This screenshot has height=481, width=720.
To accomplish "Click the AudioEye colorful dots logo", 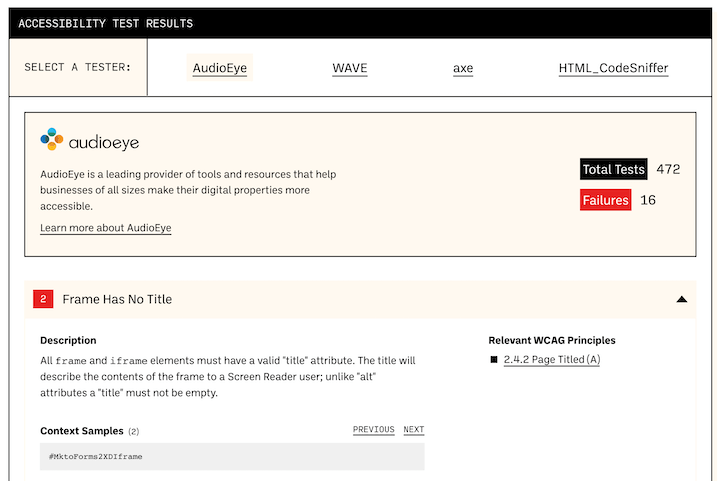I will pyautogui.click(x=52, y=140).
